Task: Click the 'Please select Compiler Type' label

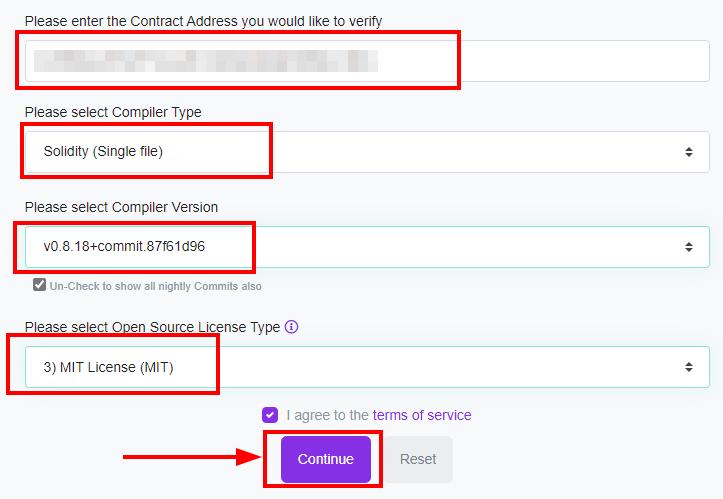Action: pos(113,112)
